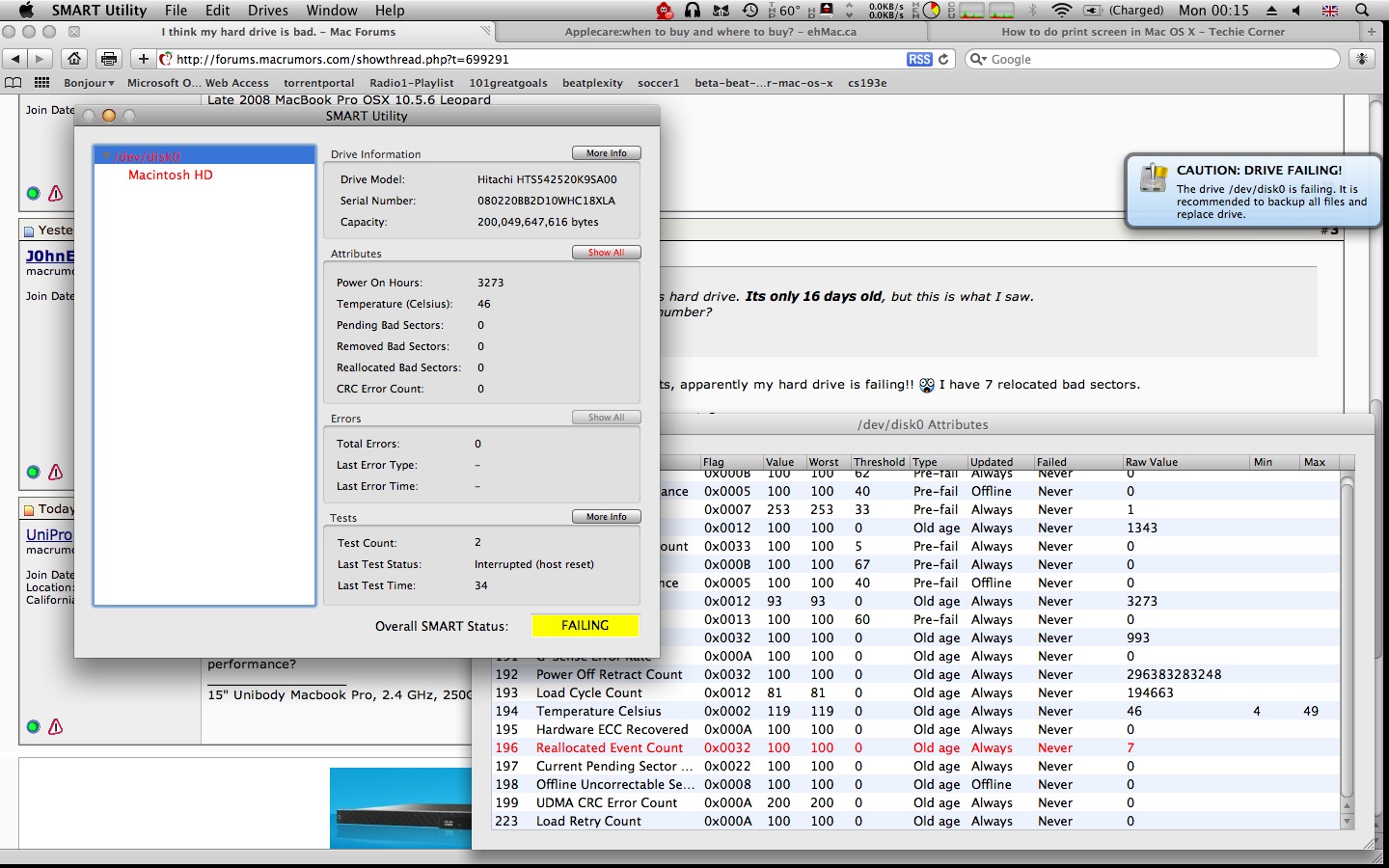Open the torrentportal bookmark
The width and height of the screenshot is (1389, 868).
tap(319, 83)
